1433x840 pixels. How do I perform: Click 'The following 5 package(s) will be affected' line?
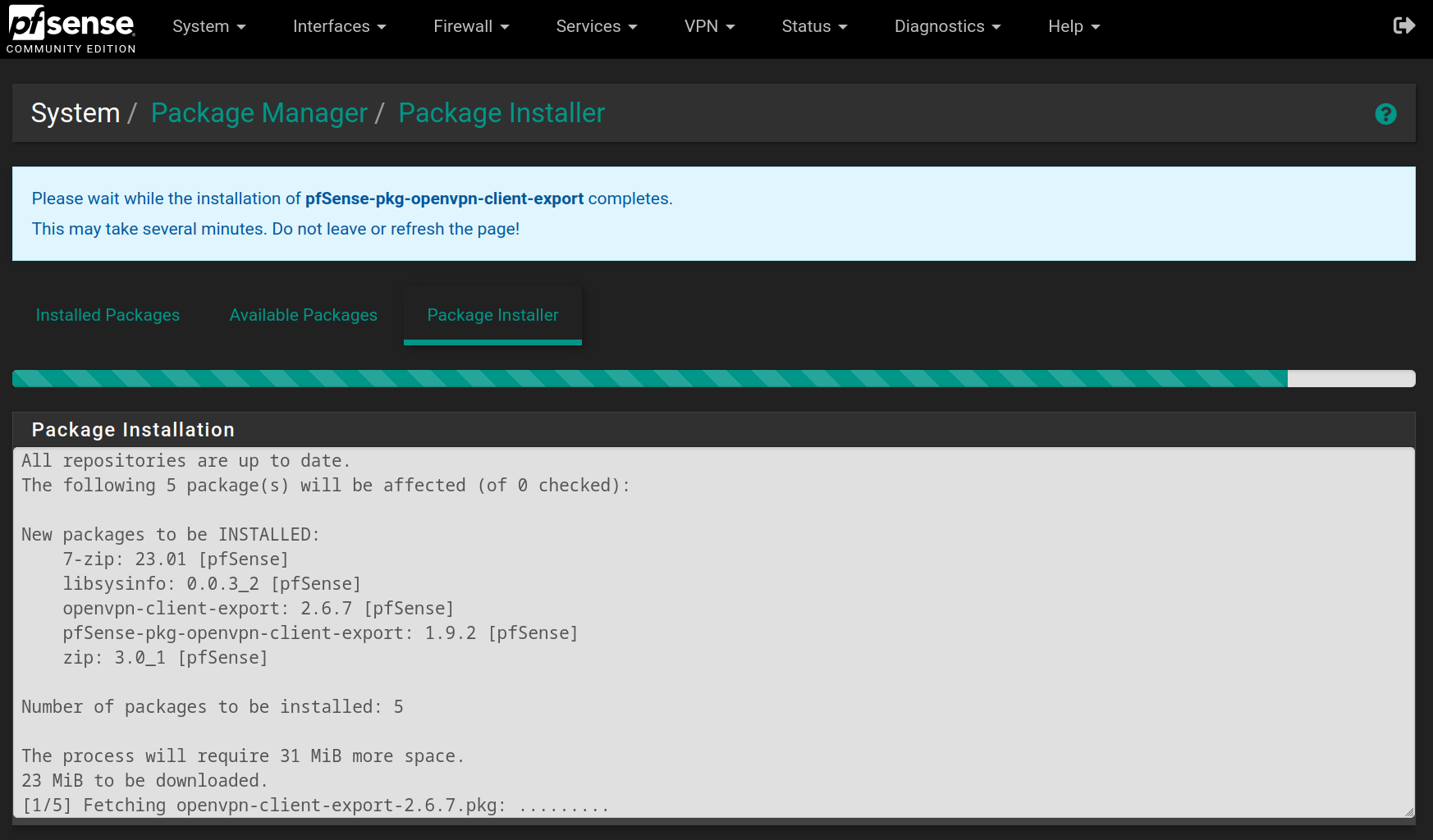[x=326, y=486]
